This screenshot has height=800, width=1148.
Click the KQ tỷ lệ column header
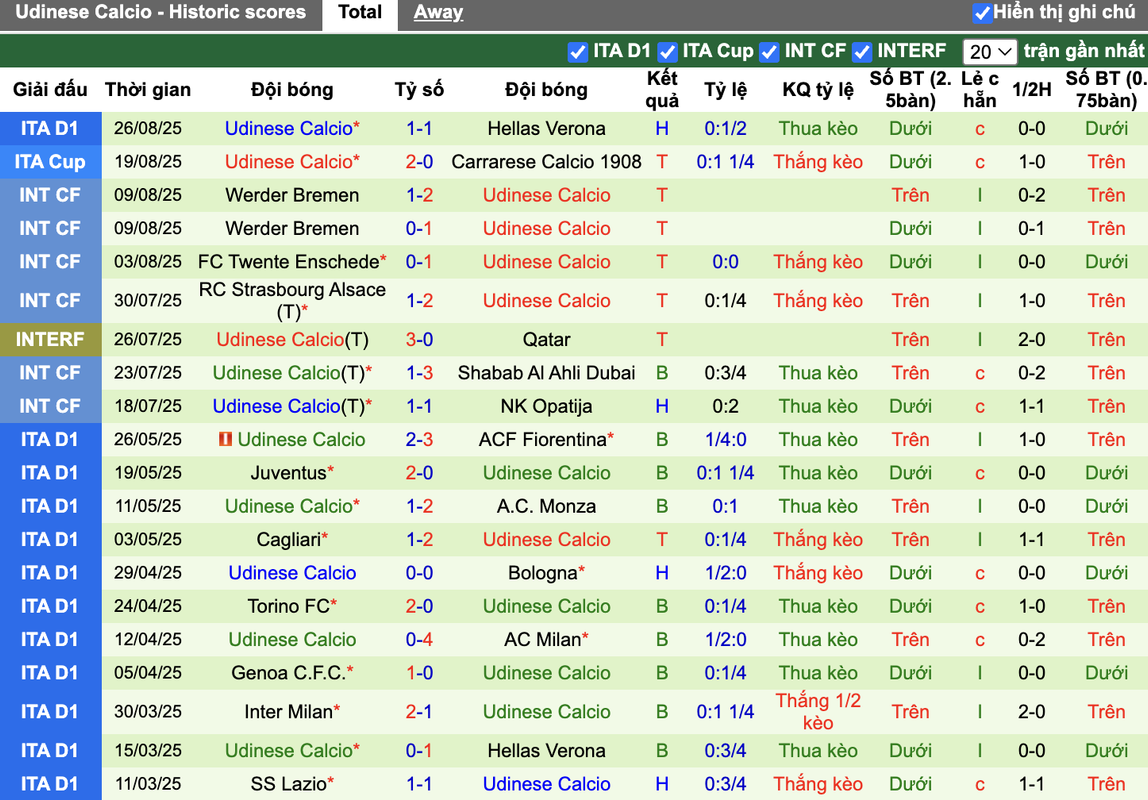(x=818, y=89)
